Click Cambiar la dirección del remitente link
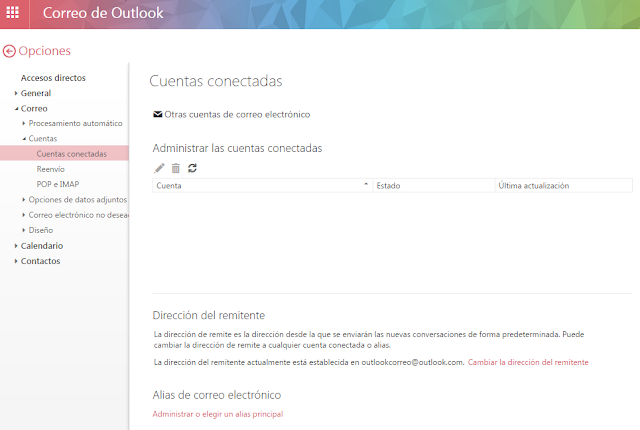 tap(528, 362)
